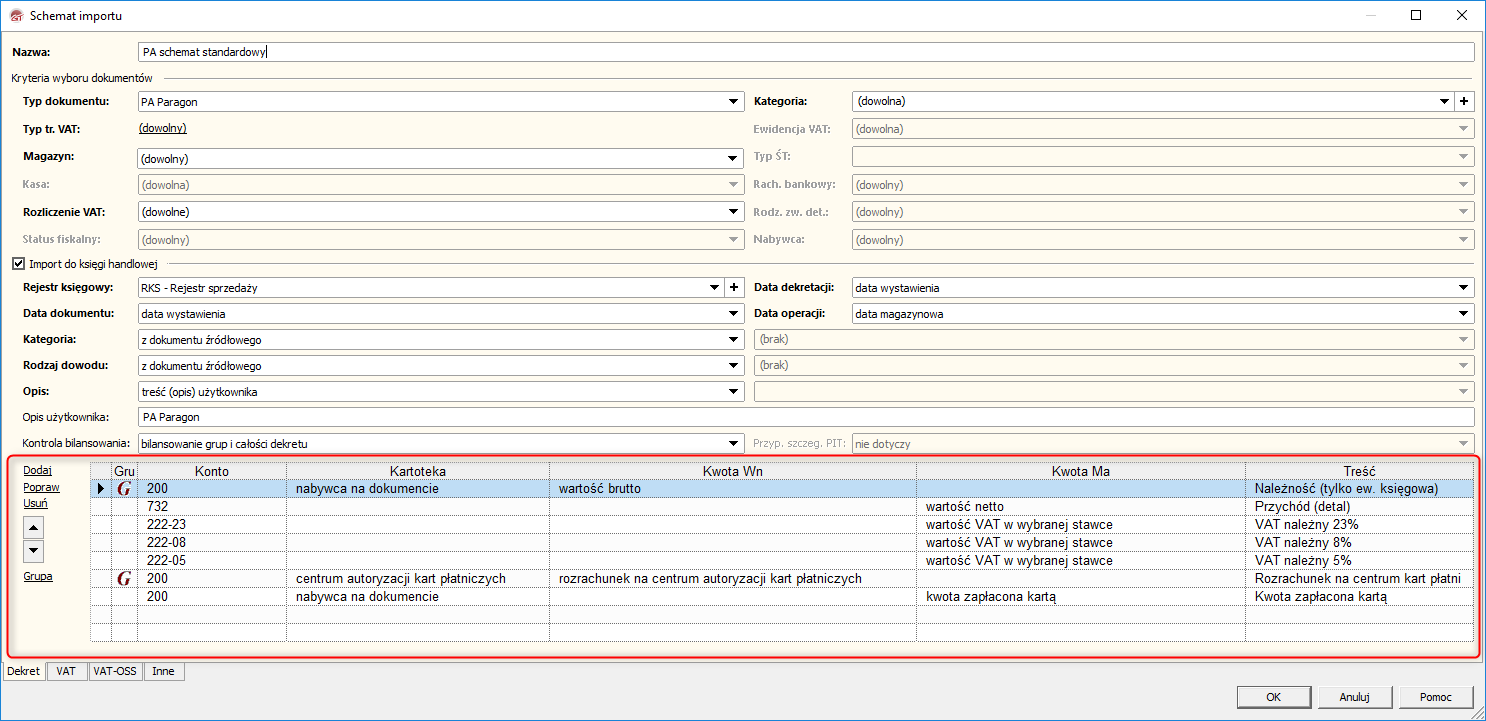Image resolution: width=1486 pixels, height=721 pixels.
Task: Toggle Import do księgi handlowej checkbox
Action: [18, 264]
